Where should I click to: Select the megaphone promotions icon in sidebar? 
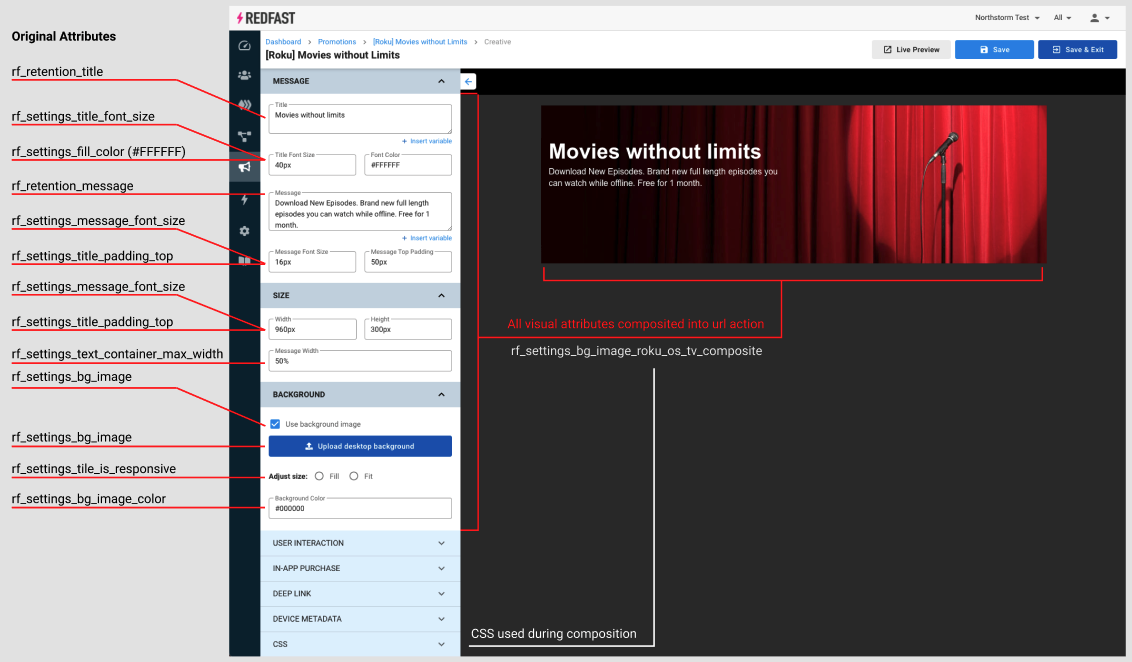pyautogui.click(x=244, y=167)
